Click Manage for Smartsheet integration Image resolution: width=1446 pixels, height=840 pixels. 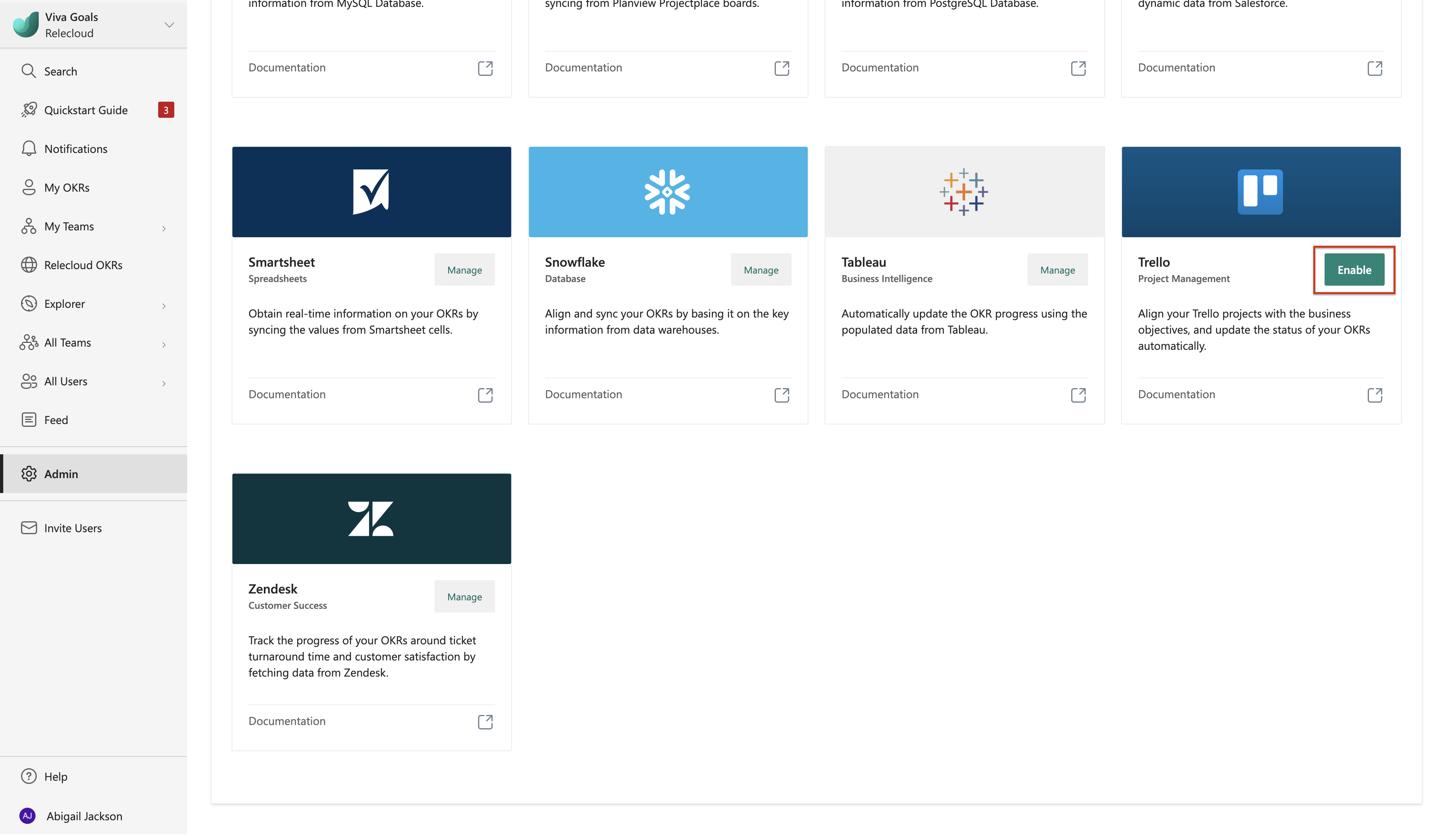click(464, 269)
